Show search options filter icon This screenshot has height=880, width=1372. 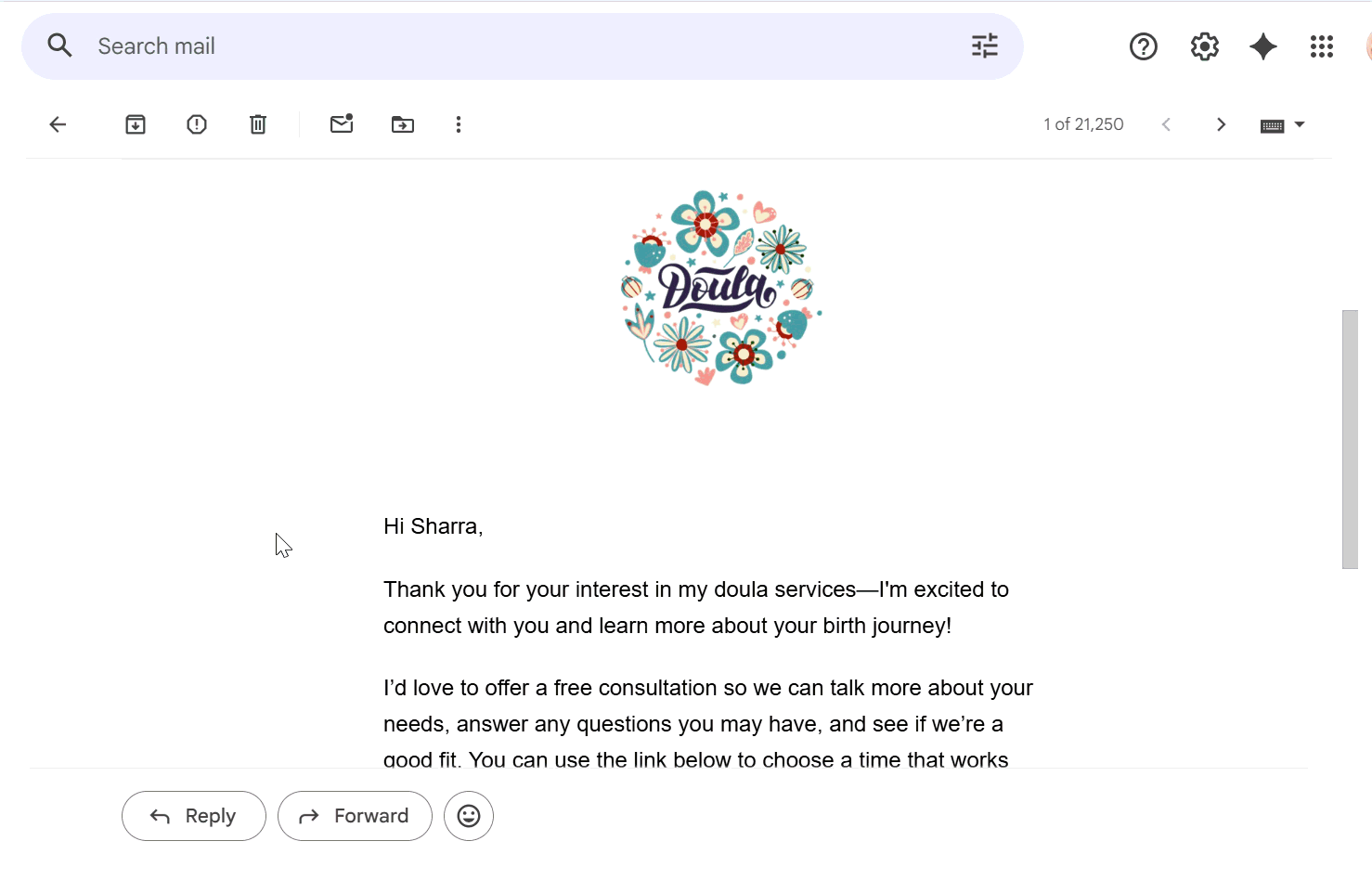[x=985, y=45]
